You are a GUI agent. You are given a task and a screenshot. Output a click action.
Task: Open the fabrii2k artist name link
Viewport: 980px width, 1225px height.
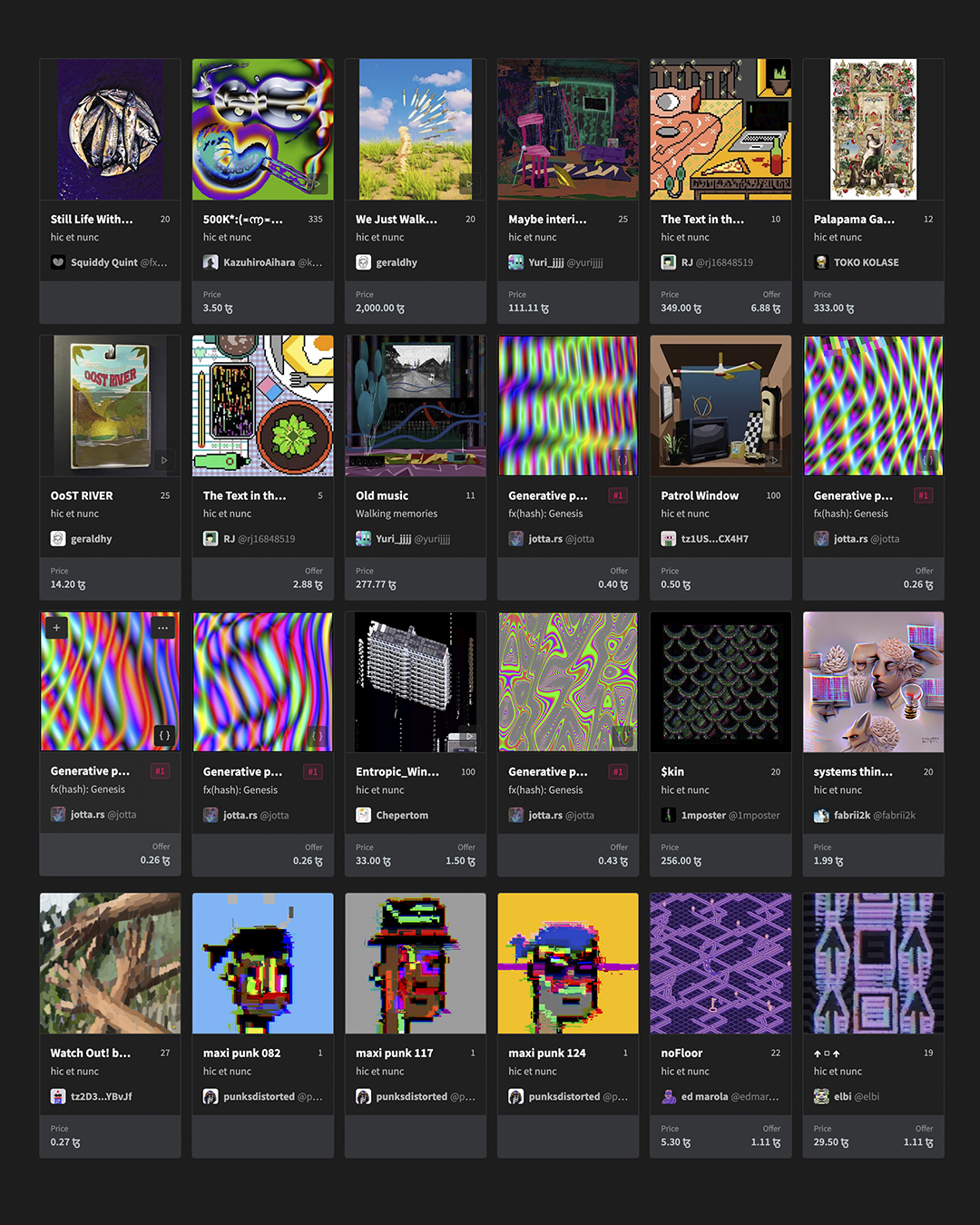coord(852,815)
